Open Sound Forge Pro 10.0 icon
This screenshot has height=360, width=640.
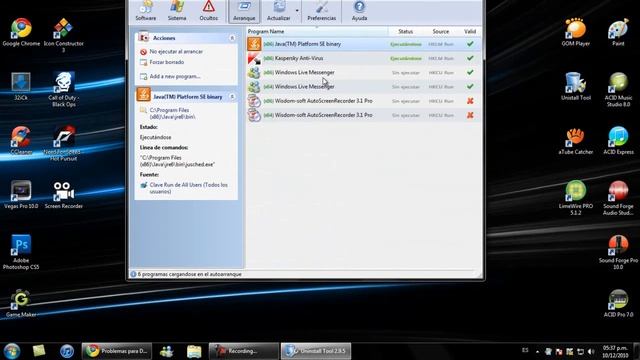pyautogui.click(x=618, y=252)
